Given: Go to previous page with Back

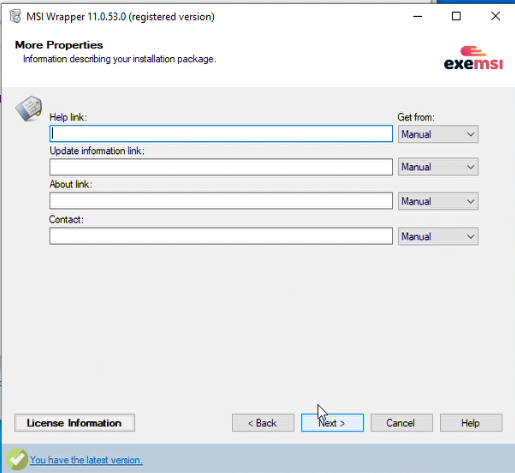Looking at the screenshot, I should coord(263,423).
